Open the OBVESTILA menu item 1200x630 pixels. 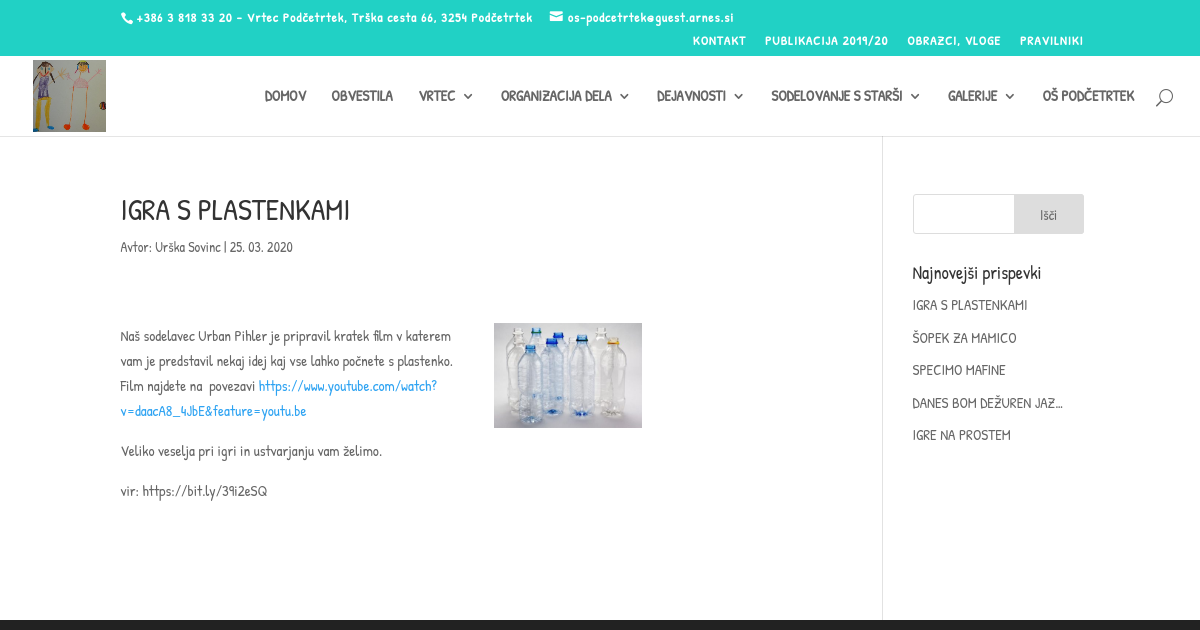tap(362, 96)
